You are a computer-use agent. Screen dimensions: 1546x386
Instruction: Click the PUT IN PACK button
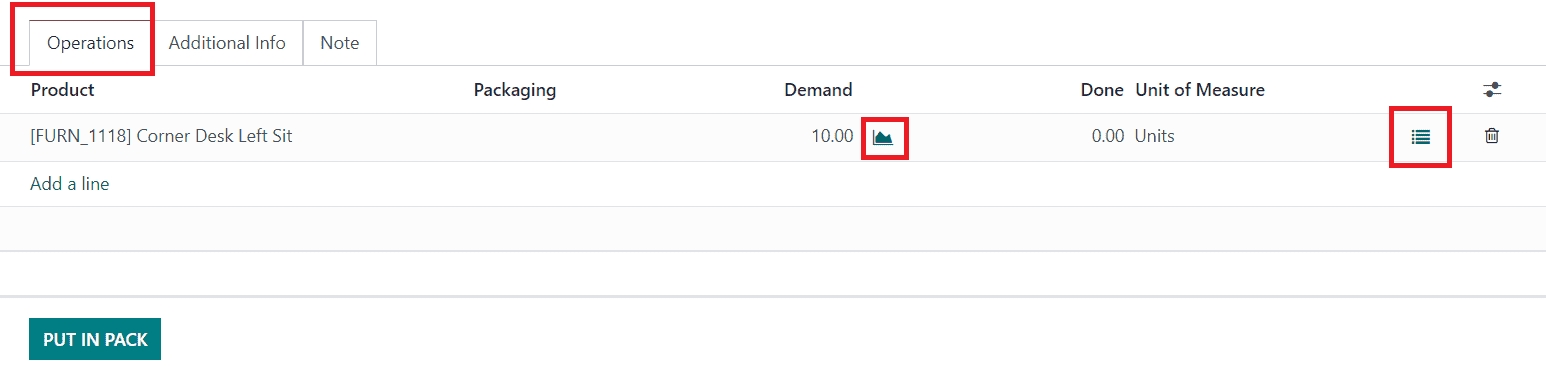[x=95, y=340]
